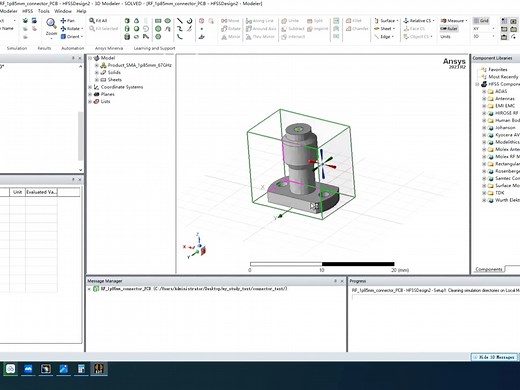
Task: Open the first taskbar app icon
Action: coord(10,369)
